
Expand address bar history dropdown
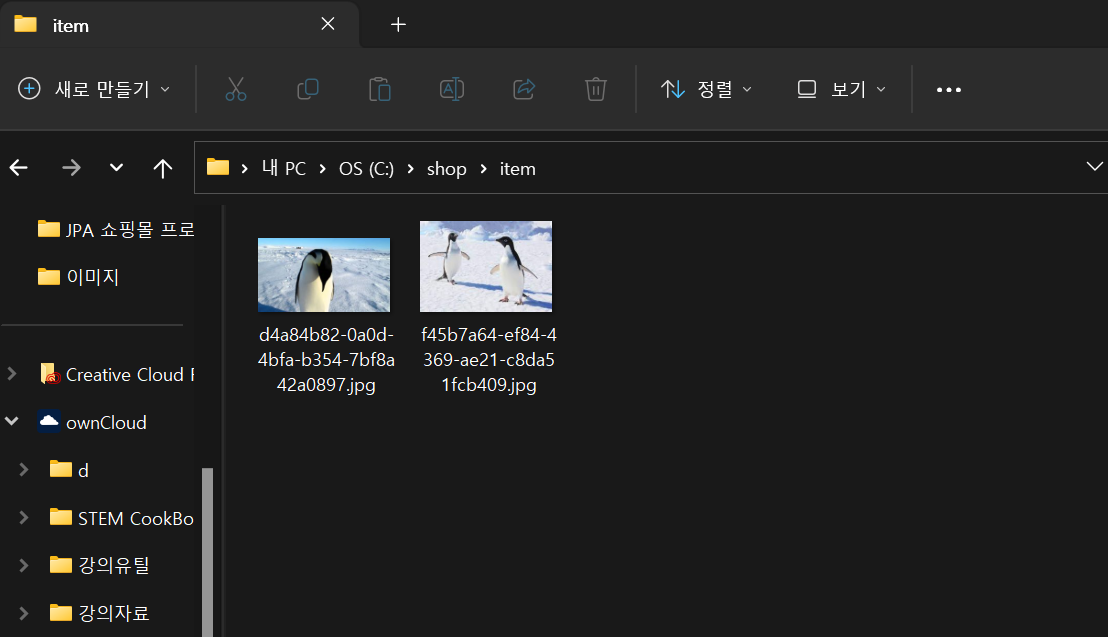pyautogui.click(x=1094, y=167)
